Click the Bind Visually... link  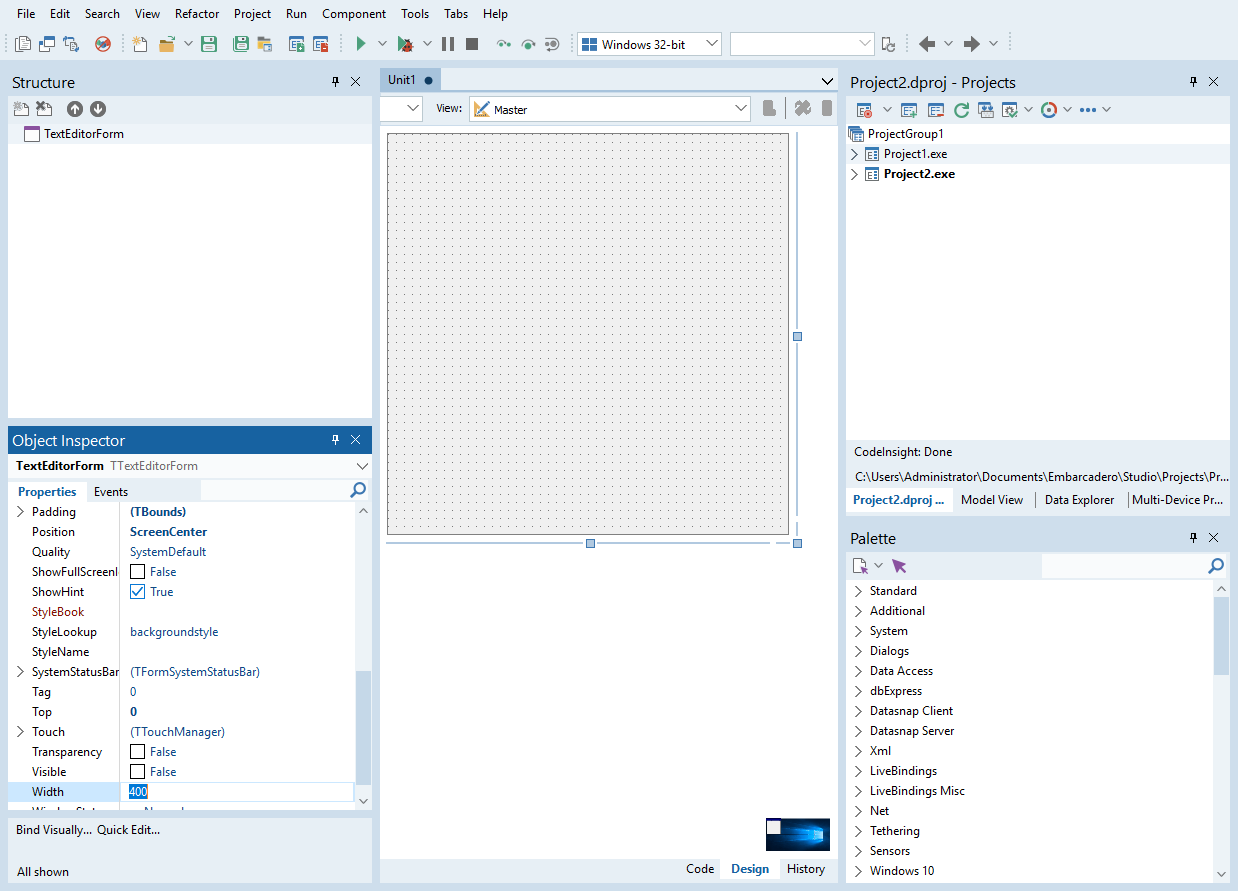pos(54,830)
